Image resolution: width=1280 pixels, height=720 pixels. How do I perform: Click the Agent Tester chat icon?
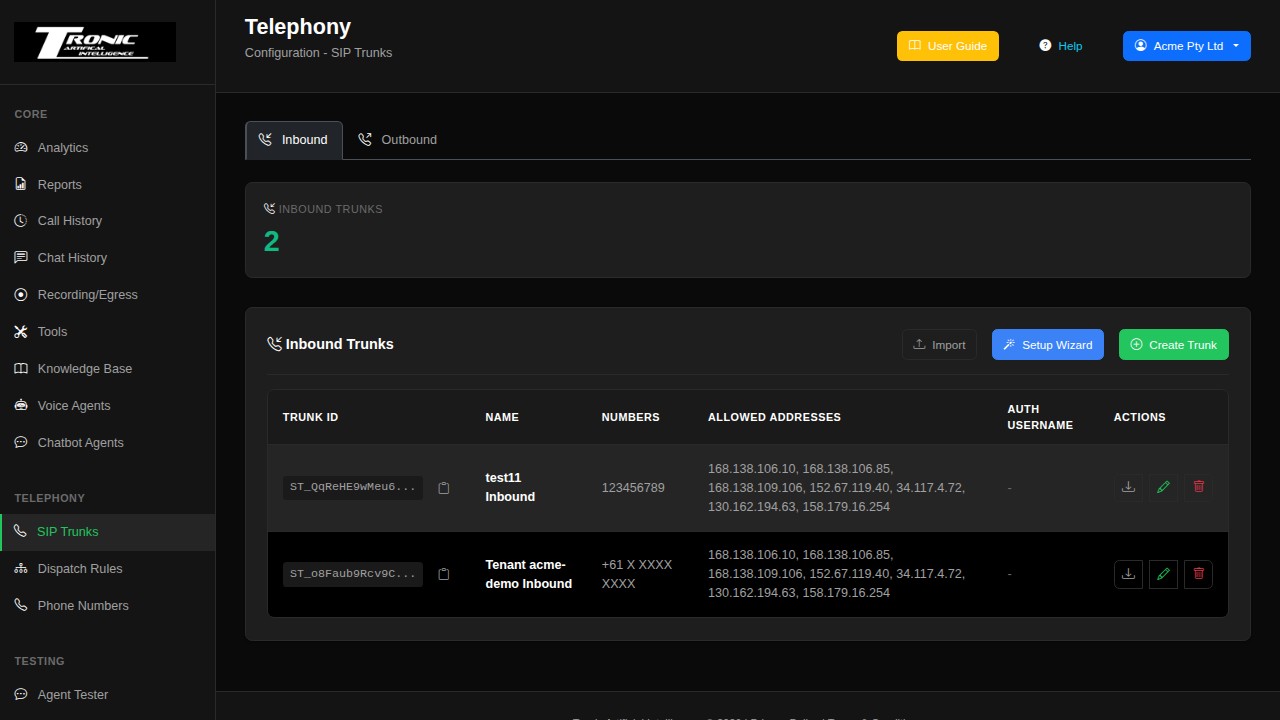(21, 695)
